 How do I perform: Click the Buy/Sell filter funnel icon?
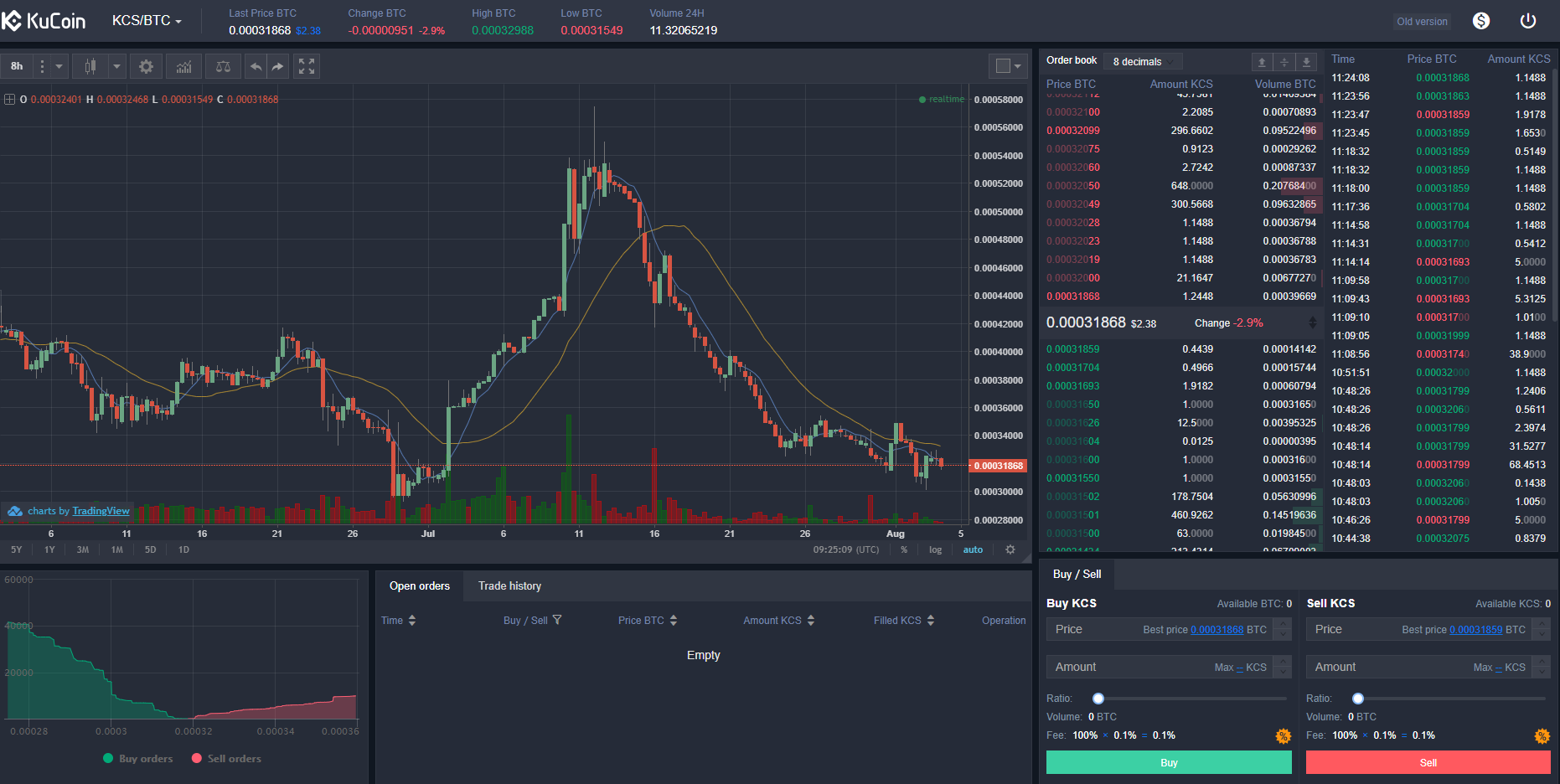click(557, 620)
